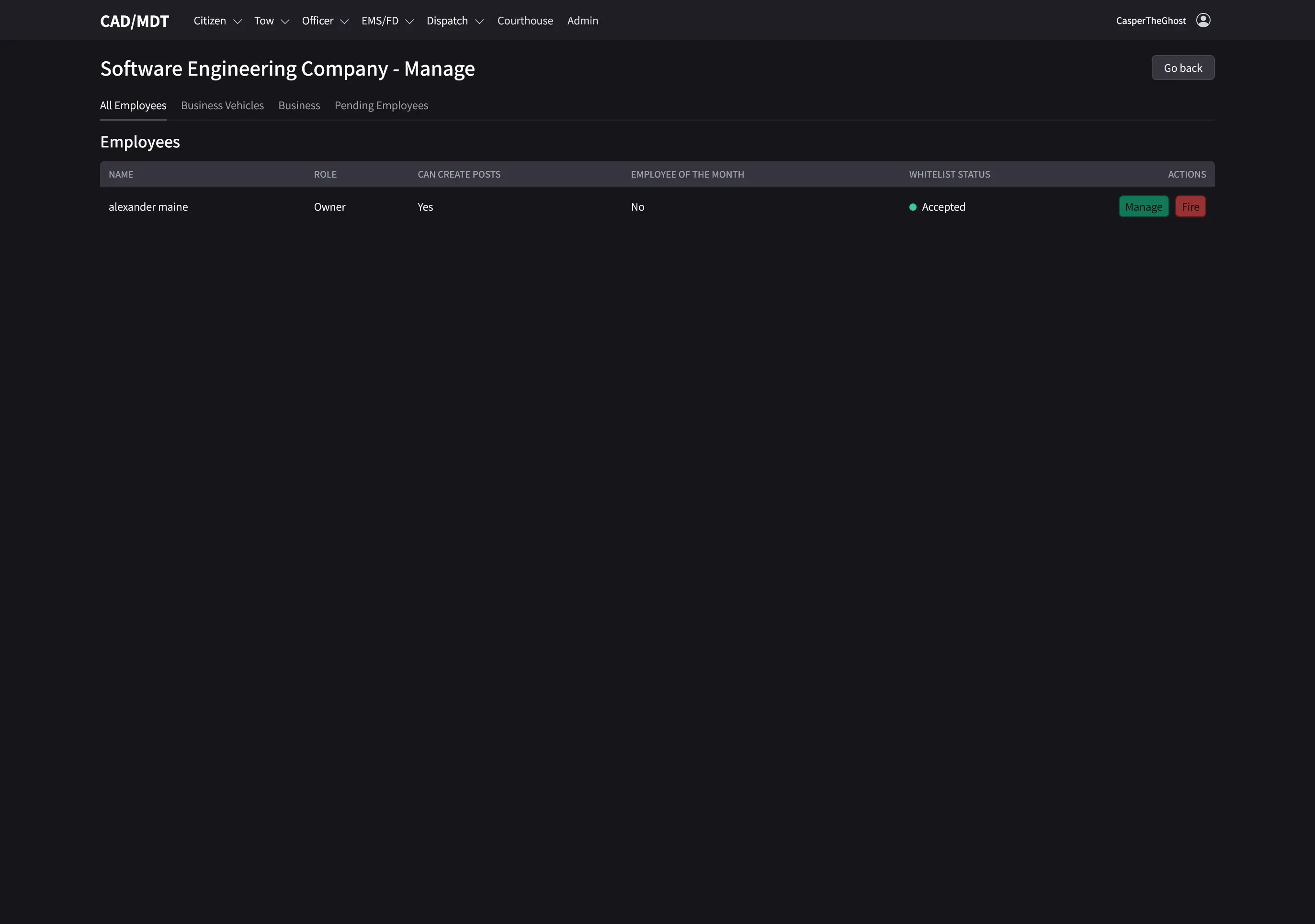Select the All Employees tab
This screenshot has height=924, width=1315.
[133, 105]
